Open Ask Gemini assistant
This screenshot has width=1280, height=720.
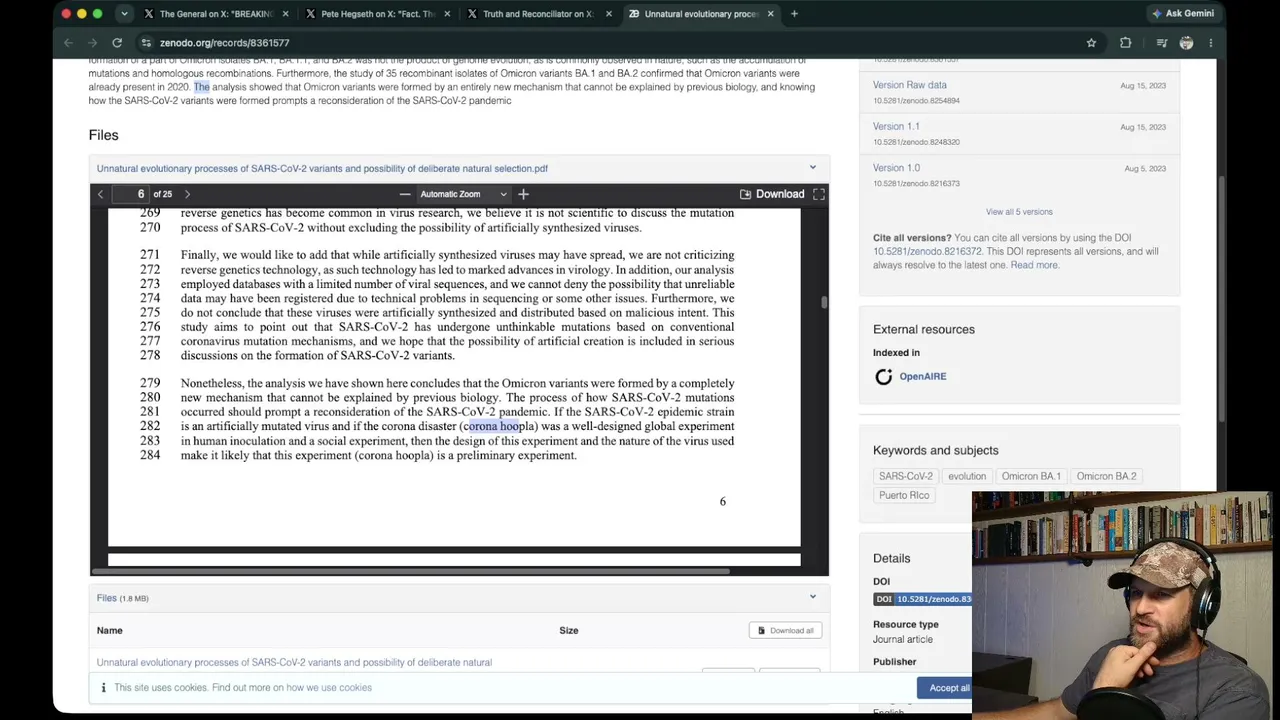pyautogui.click(x=1183, y=14)
